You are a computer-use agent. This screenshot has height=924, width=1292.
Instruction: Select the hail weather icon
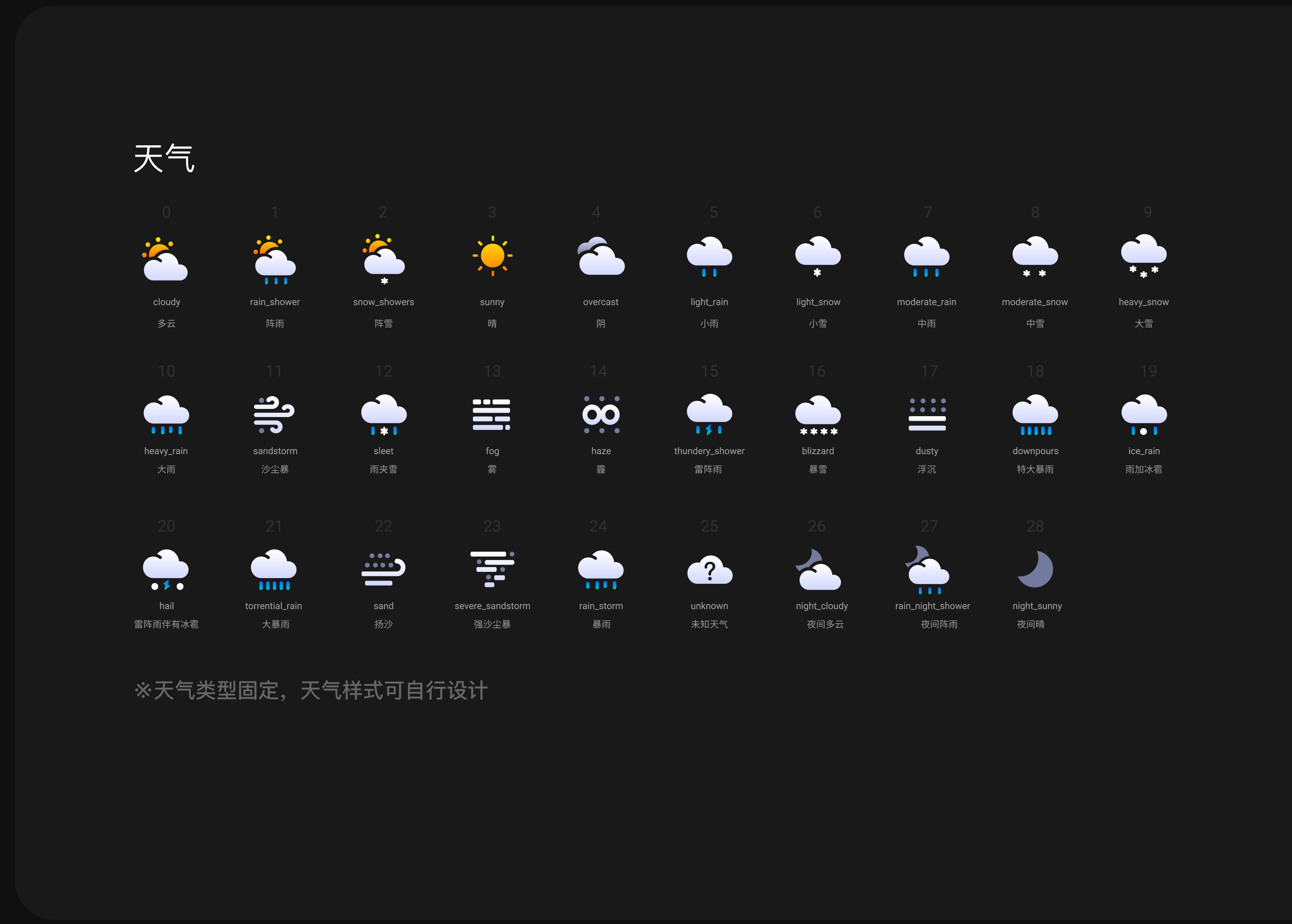pyautogui.click(x=165, y=569)
